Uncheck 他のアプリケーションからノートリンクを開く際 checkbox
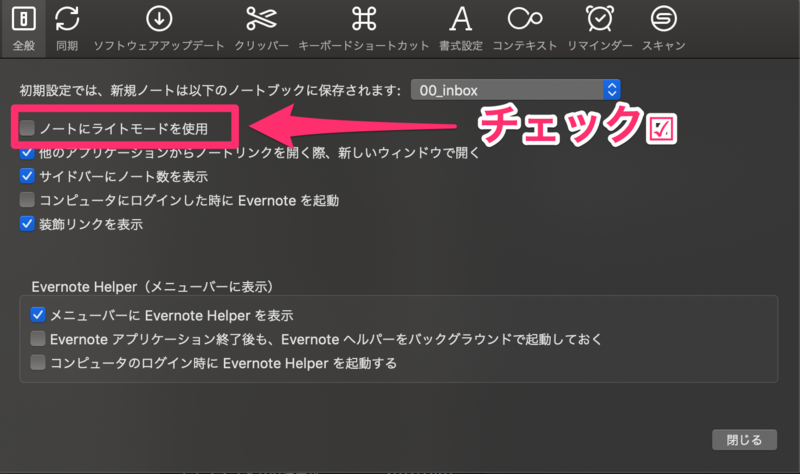The image size is (800, 474). (27, 152)
